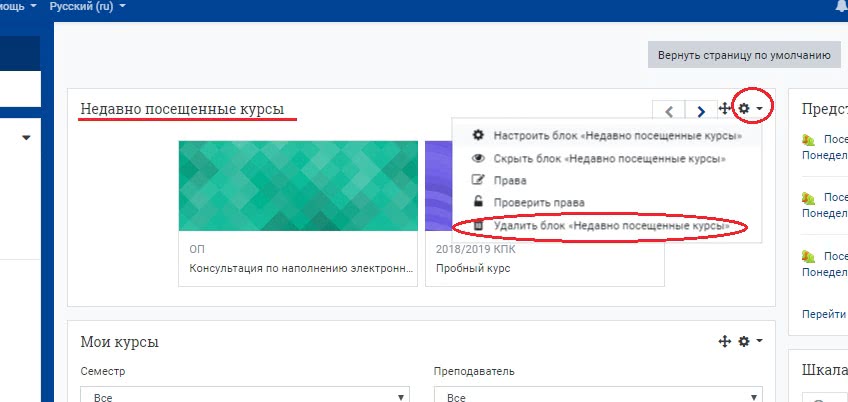The height and width of the screenshot is (402, 848).
Task: Open the Преподаватель dropdown showing Все
Action: [597, 397]
